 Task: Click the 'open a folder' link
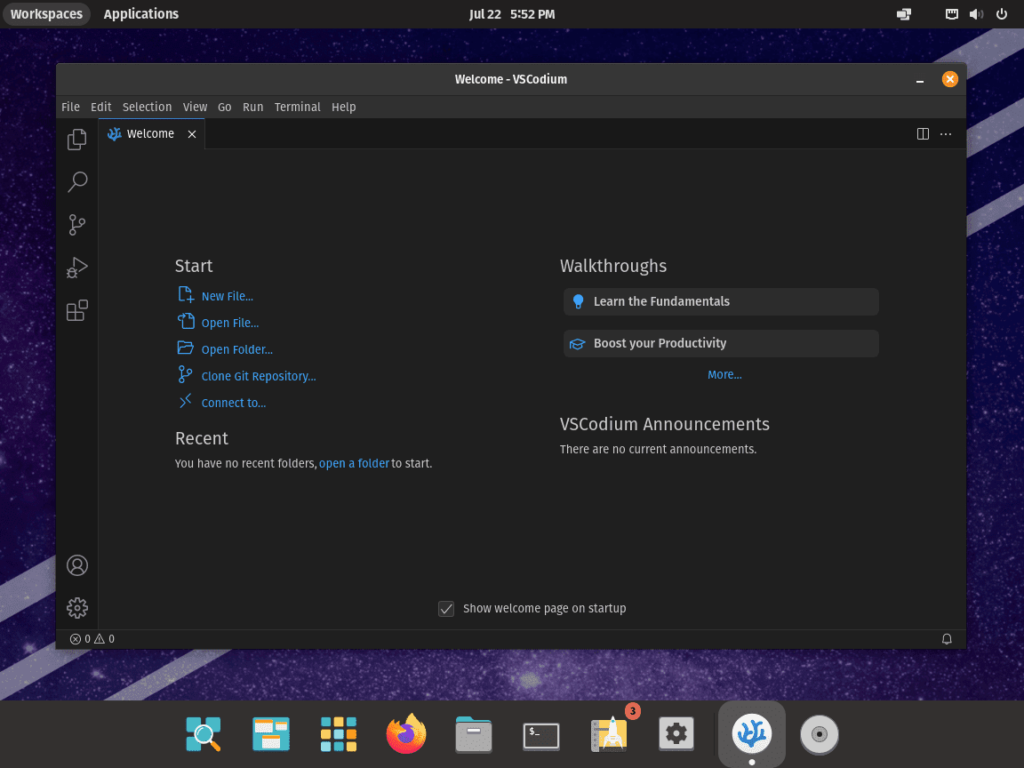(354, 464)
